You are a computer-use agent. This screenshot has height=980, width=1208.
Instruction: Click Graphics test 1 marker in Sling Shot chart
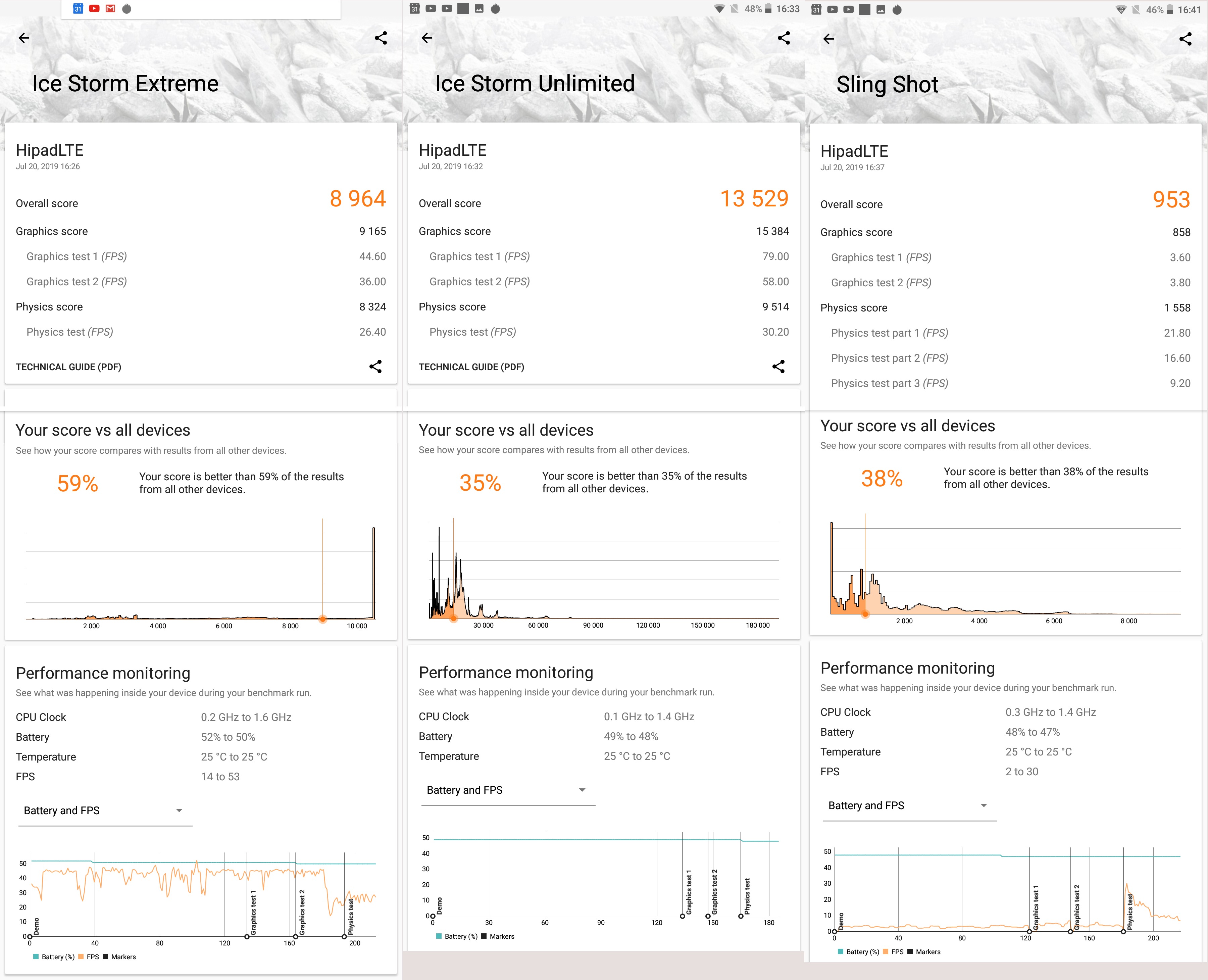coord(1029,931)
